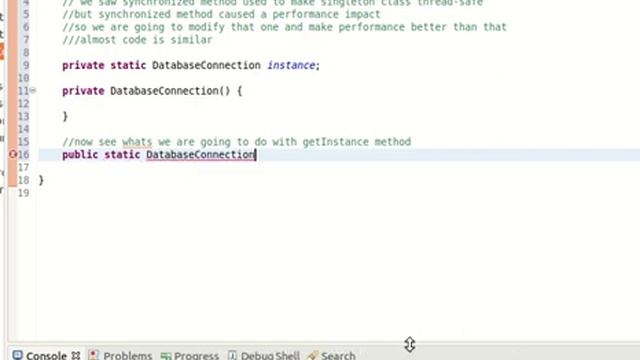The image size is (640, 360).
Task: Click the 'whats' misspelled word in comment
Action: tap(137, 142)
